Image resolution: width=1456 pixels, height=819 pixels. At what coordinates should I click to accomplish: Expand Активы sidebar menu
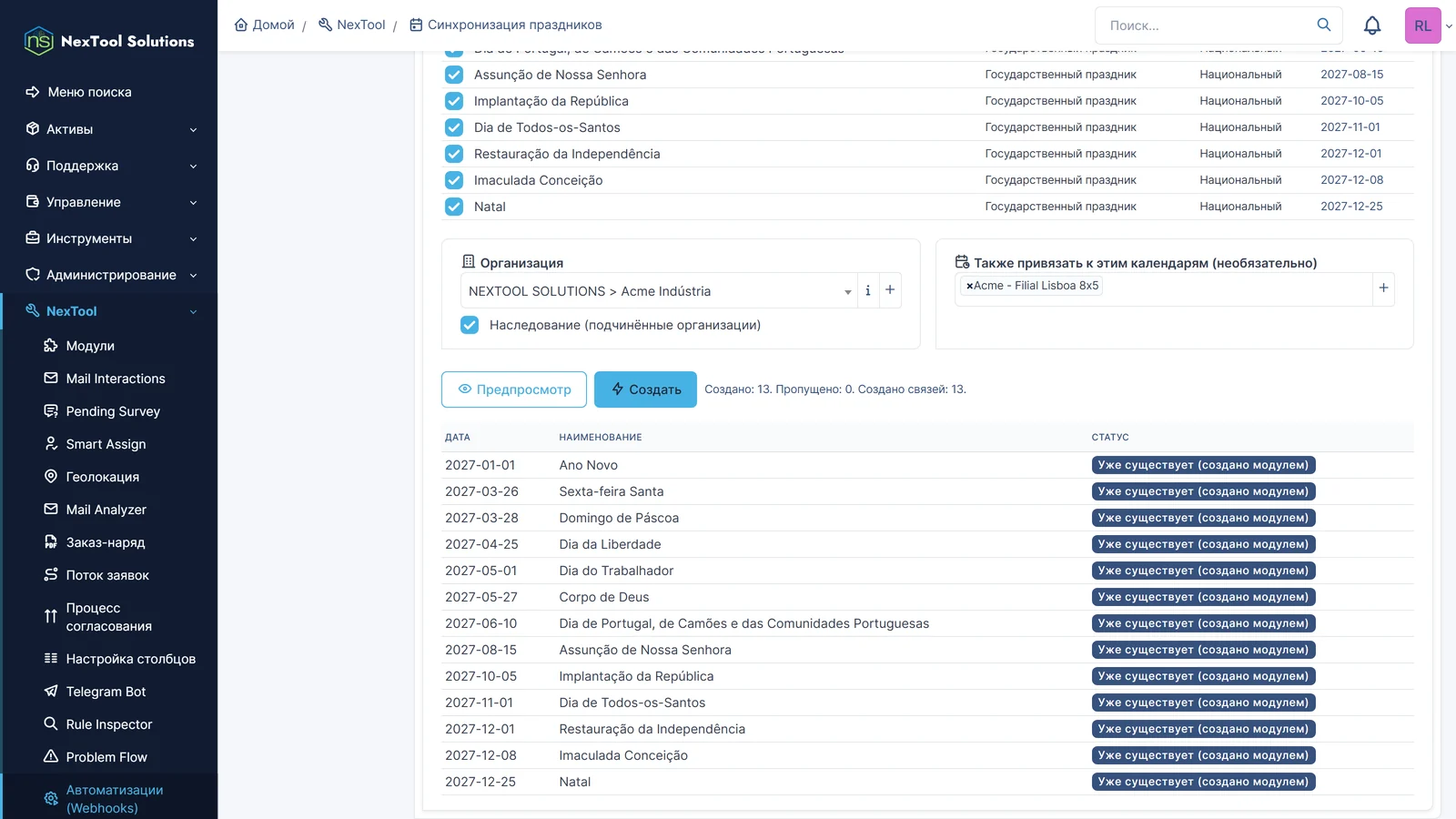point(109,129)
